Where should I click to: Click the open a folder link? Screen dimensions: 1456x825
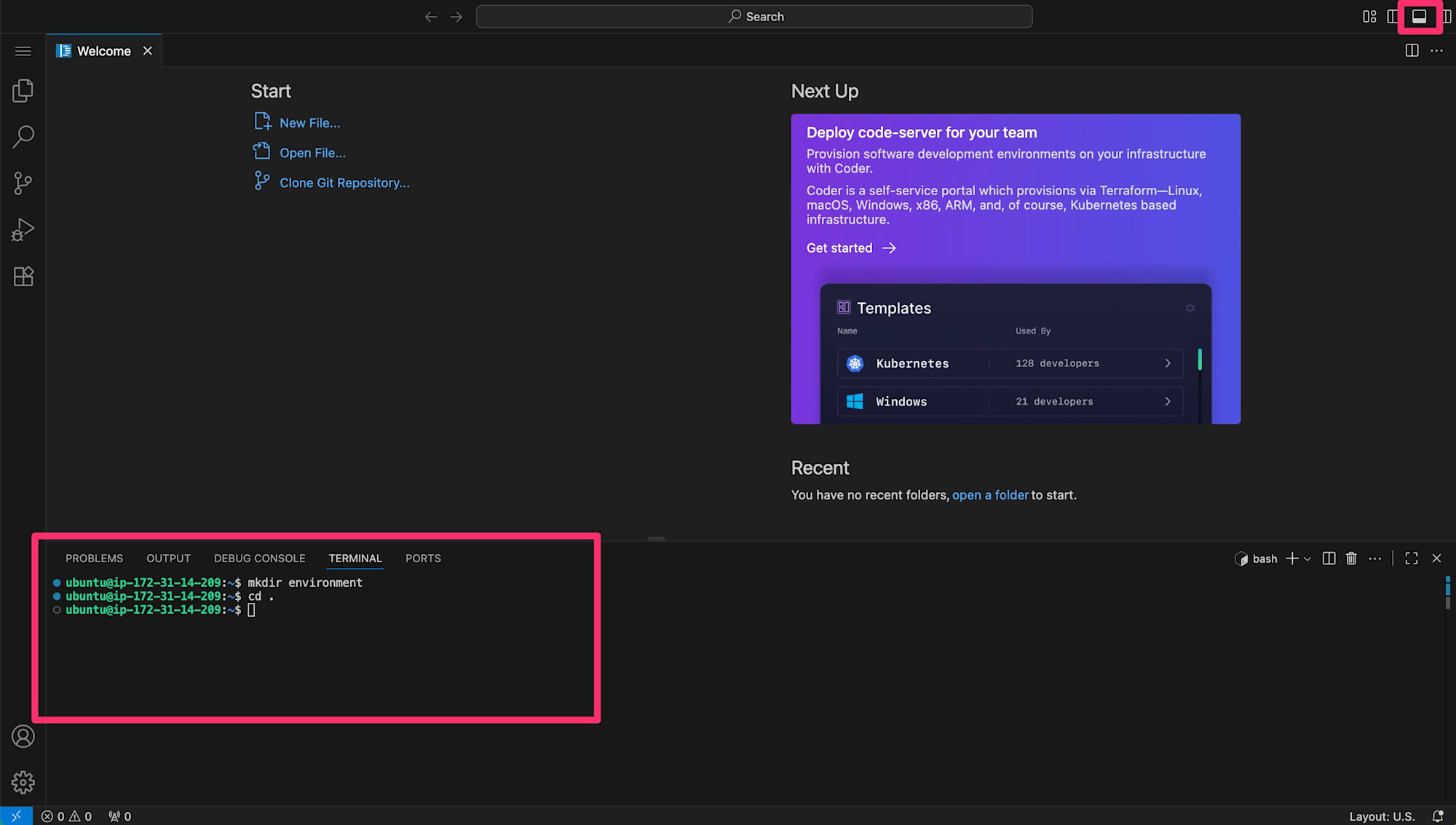click(x=990, y=494)
